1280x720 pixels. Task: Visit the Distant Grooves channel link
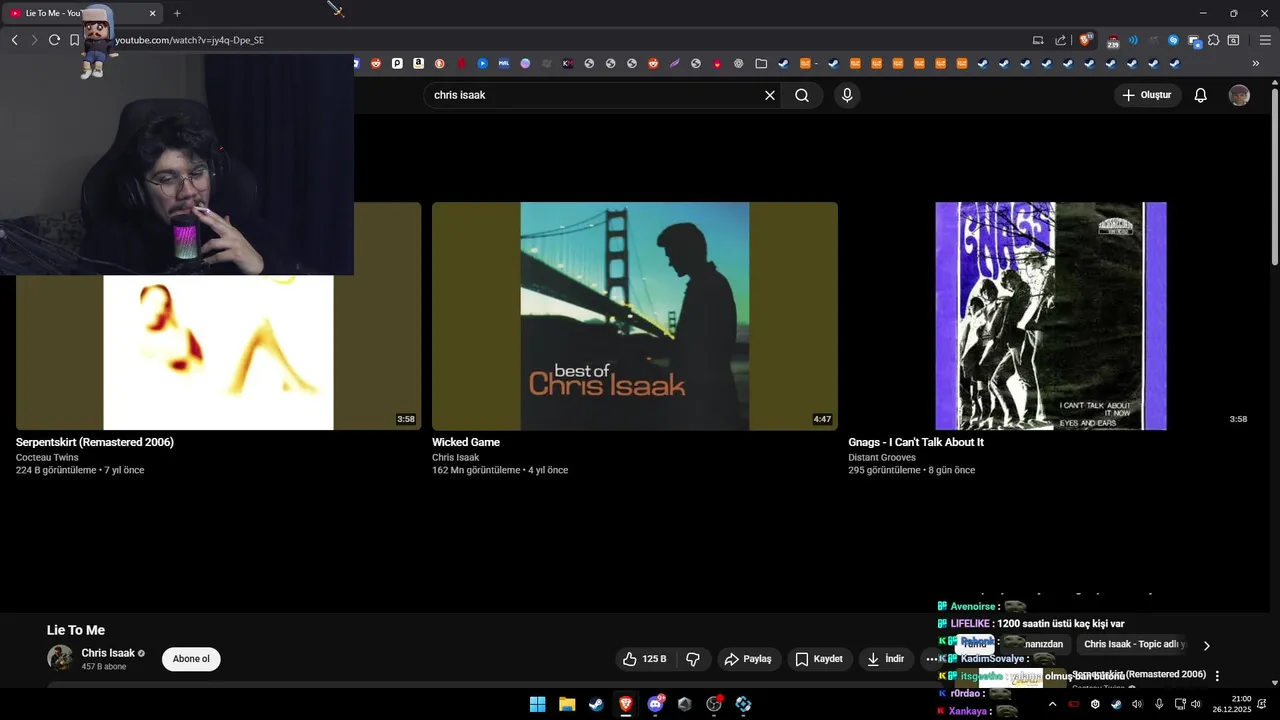882,458
